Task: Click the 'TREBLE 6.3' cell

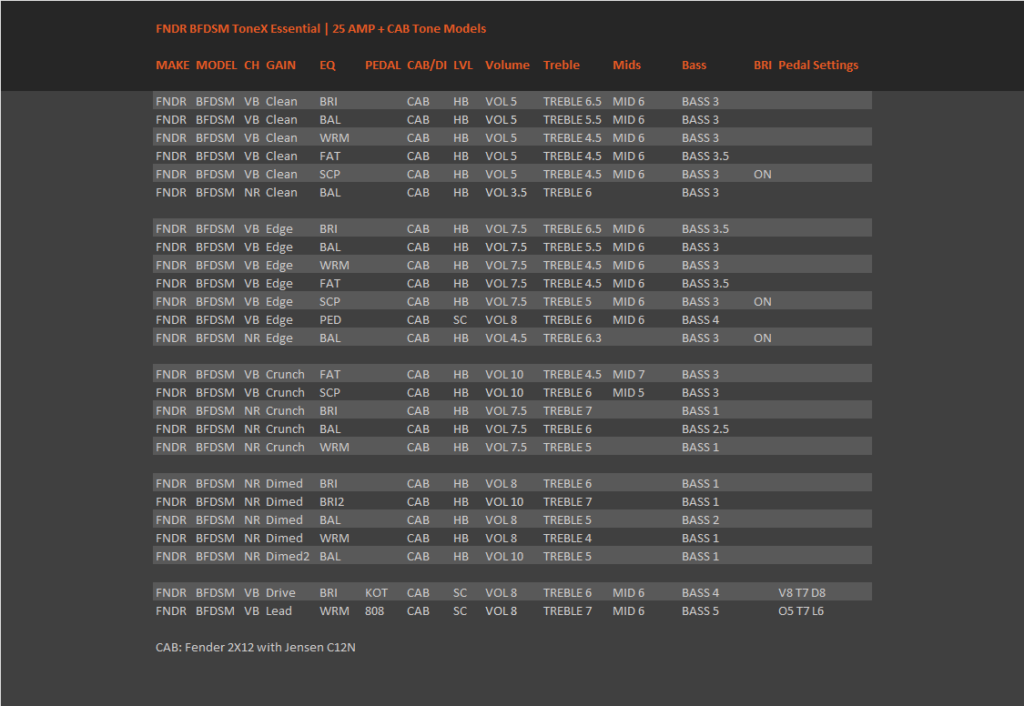Action: (572, 339)
